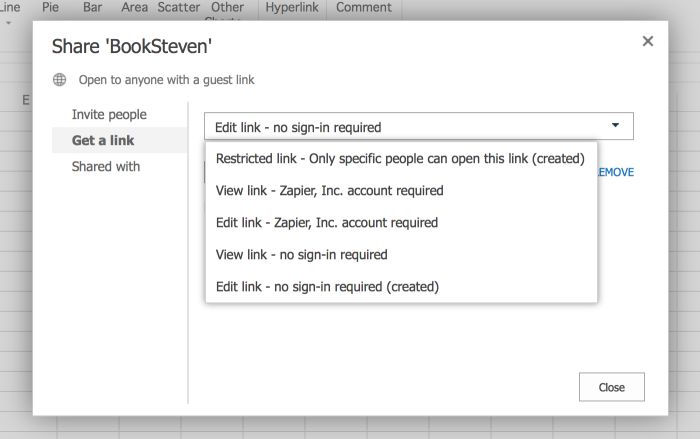Click the globe icon beside guest link status
The width and height of the screenshot is (700, 439).
59,79
